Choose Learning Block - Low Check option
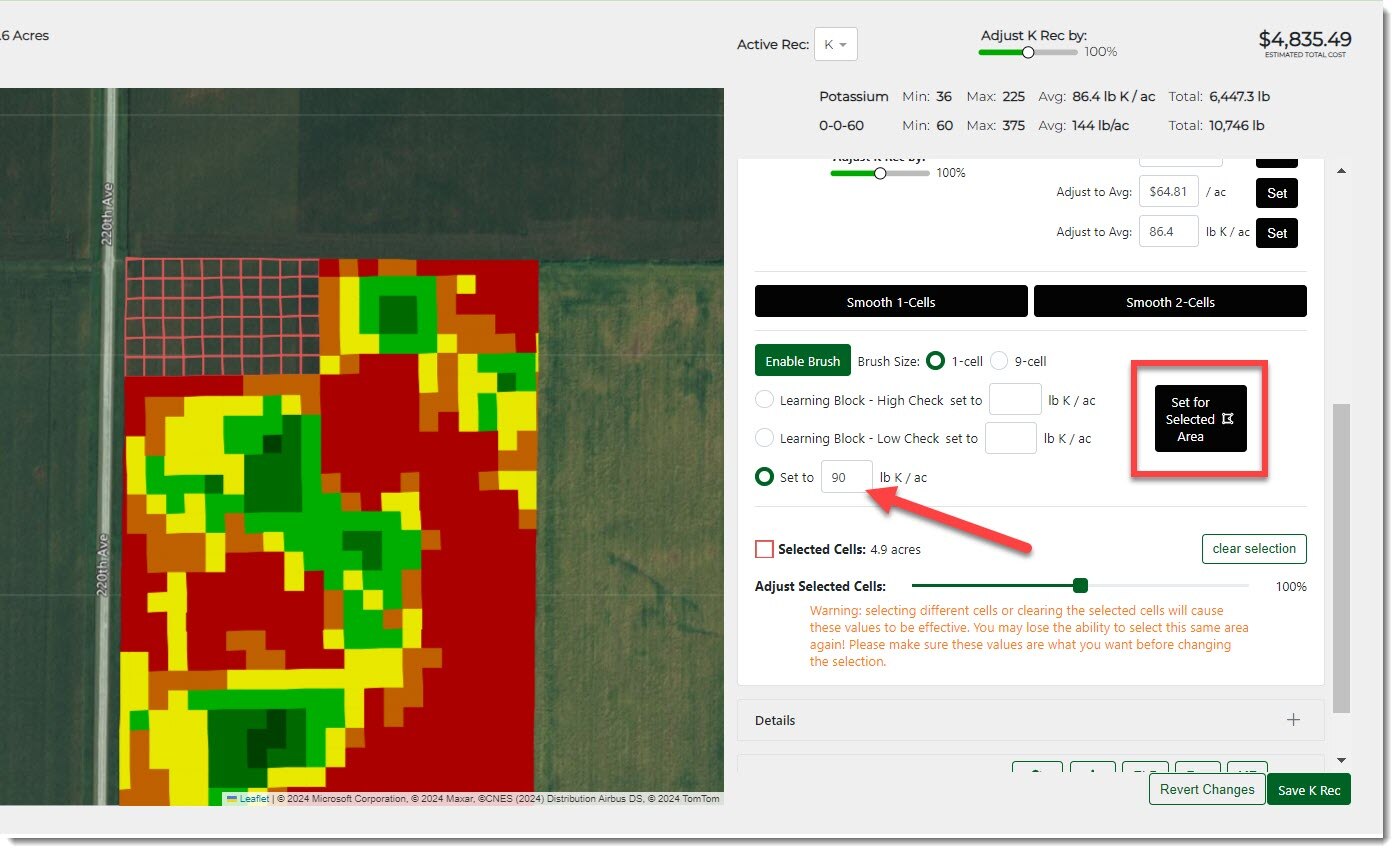This screenshot has height=853, width=1398. 764,438
